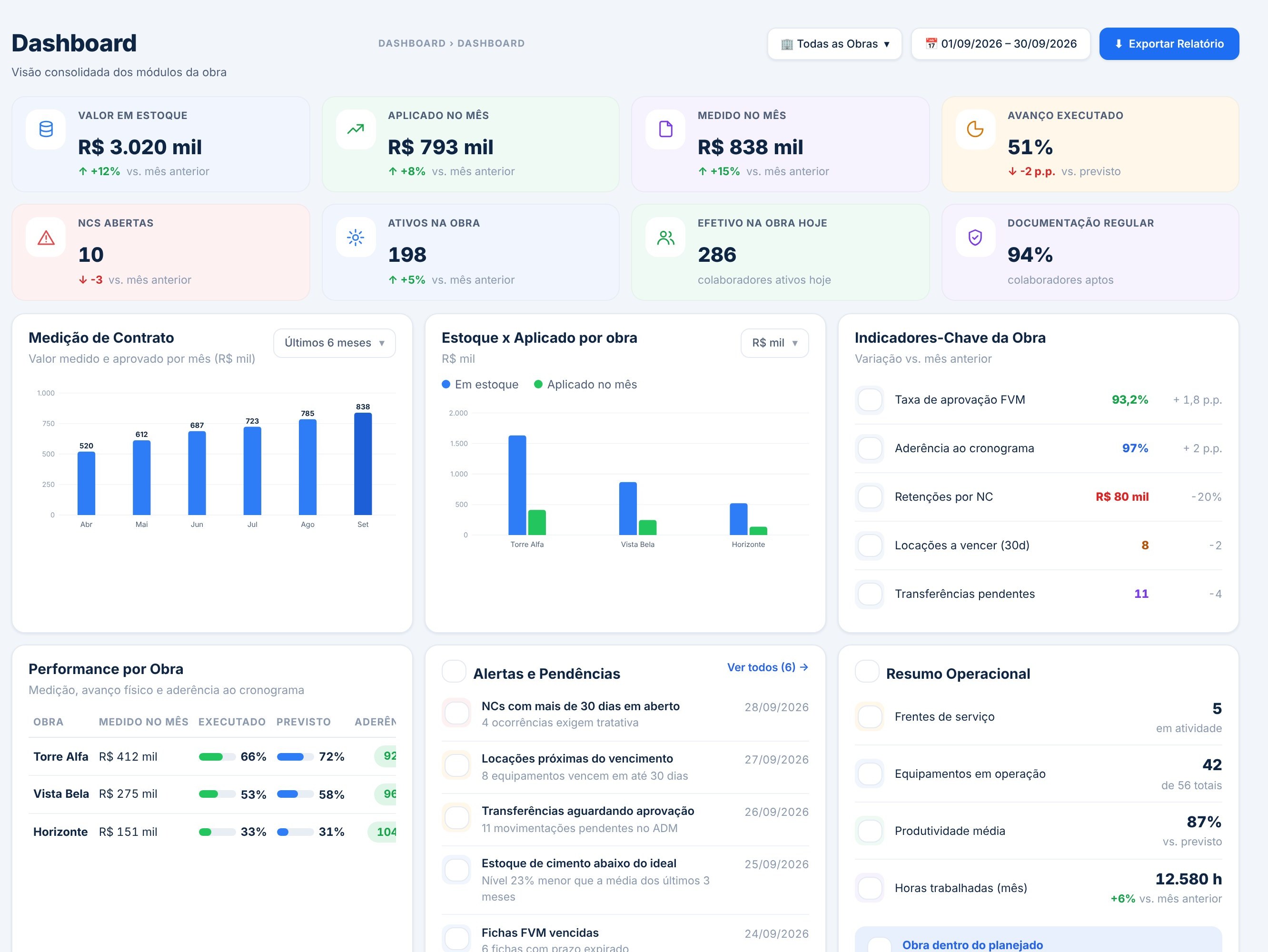Click the 12.580 h worked hours value
The image size is (1268, 952).
1189,879
